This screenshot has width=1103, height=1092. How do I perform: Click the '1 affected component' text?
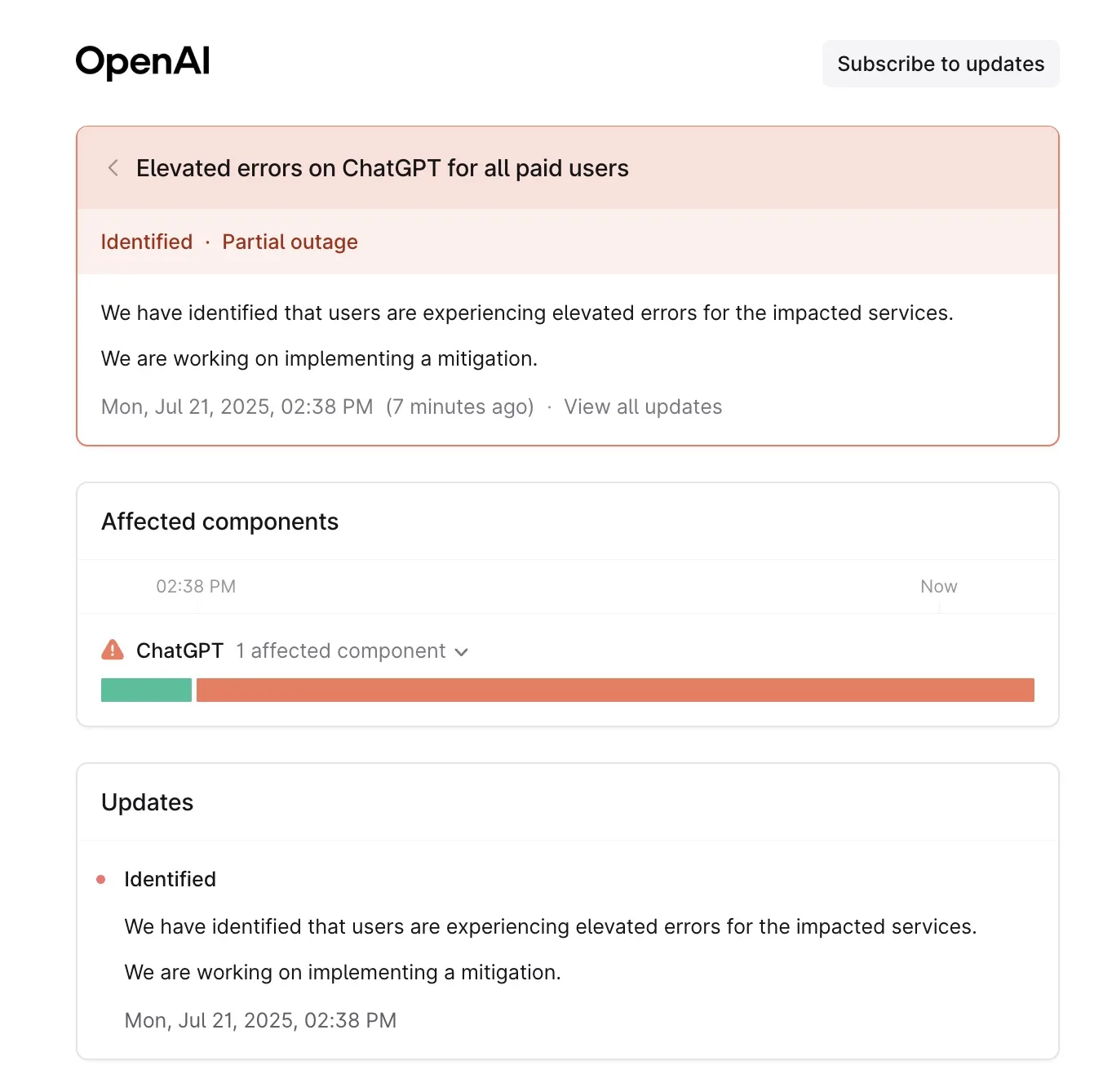tap(341, 651)
